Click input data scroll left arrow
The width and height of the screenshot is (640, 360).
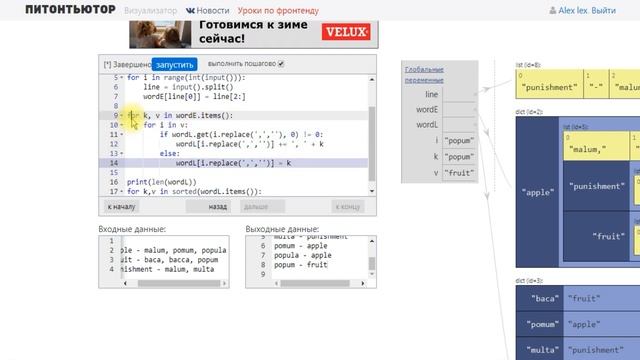[125, 283]
